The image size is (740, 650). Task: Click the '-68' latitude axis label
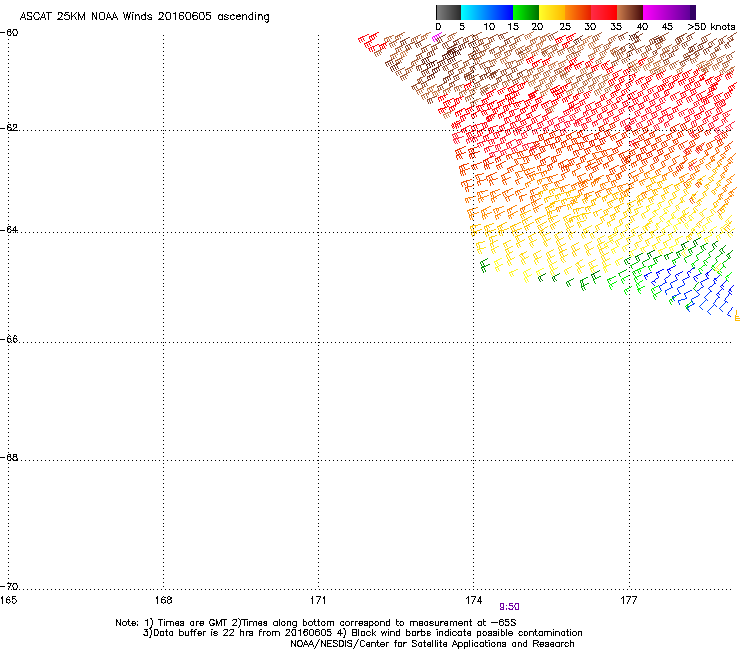pos(9,458)
